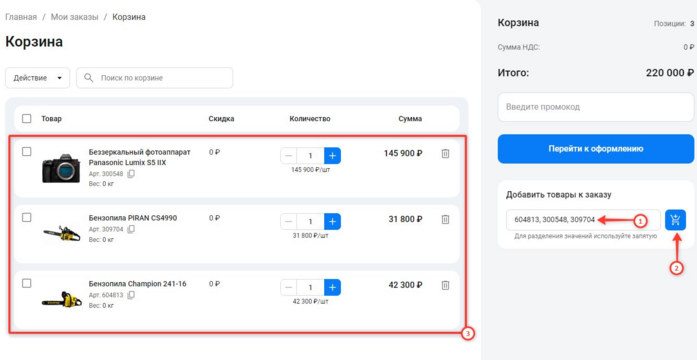Decrease PIRAN CS4990 quantity with minus
This screenshot has width=697, height=360.
click(x=288, y=221)
